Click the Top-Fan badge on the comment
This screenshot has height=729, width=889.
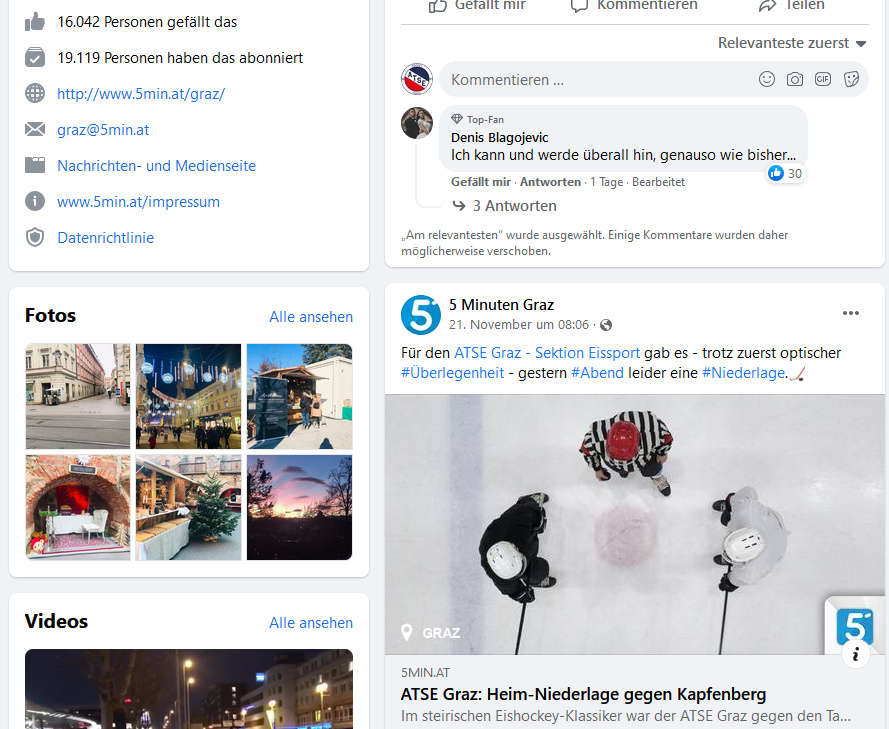(477, 120)
